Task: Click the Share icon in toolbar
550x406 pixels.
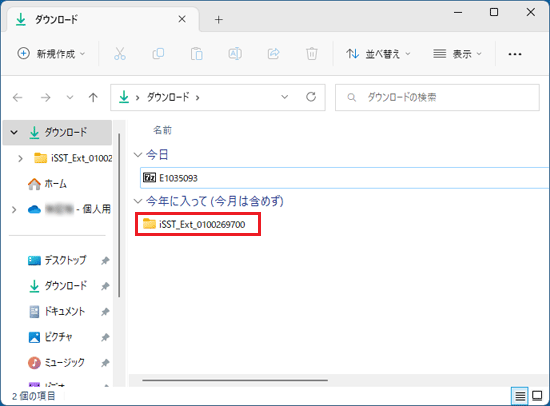Action: tap(273, 54)
